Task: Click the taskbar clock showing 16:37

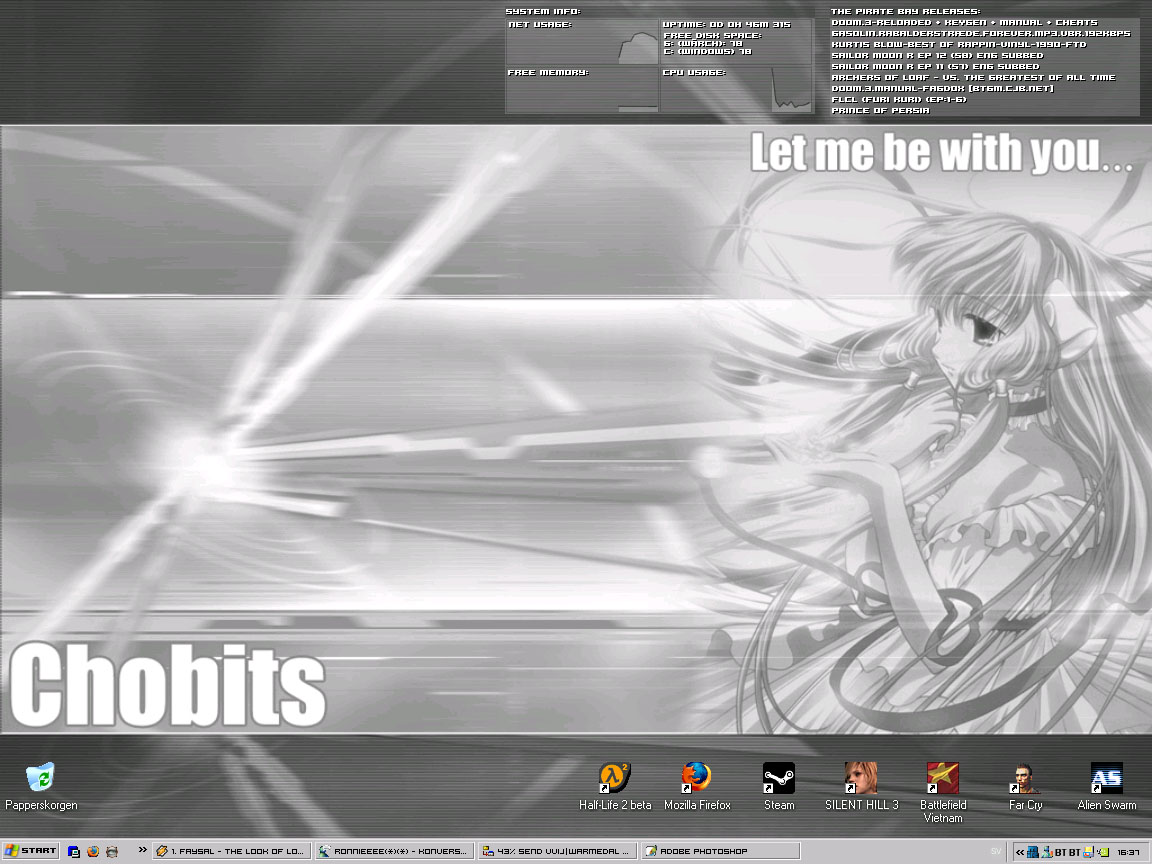Action: tap(1128, 852)
